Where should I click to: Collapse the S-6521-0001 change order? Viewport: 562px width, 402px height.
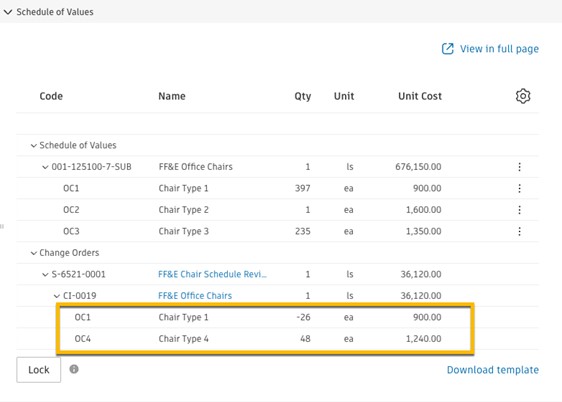click(45, 274)
